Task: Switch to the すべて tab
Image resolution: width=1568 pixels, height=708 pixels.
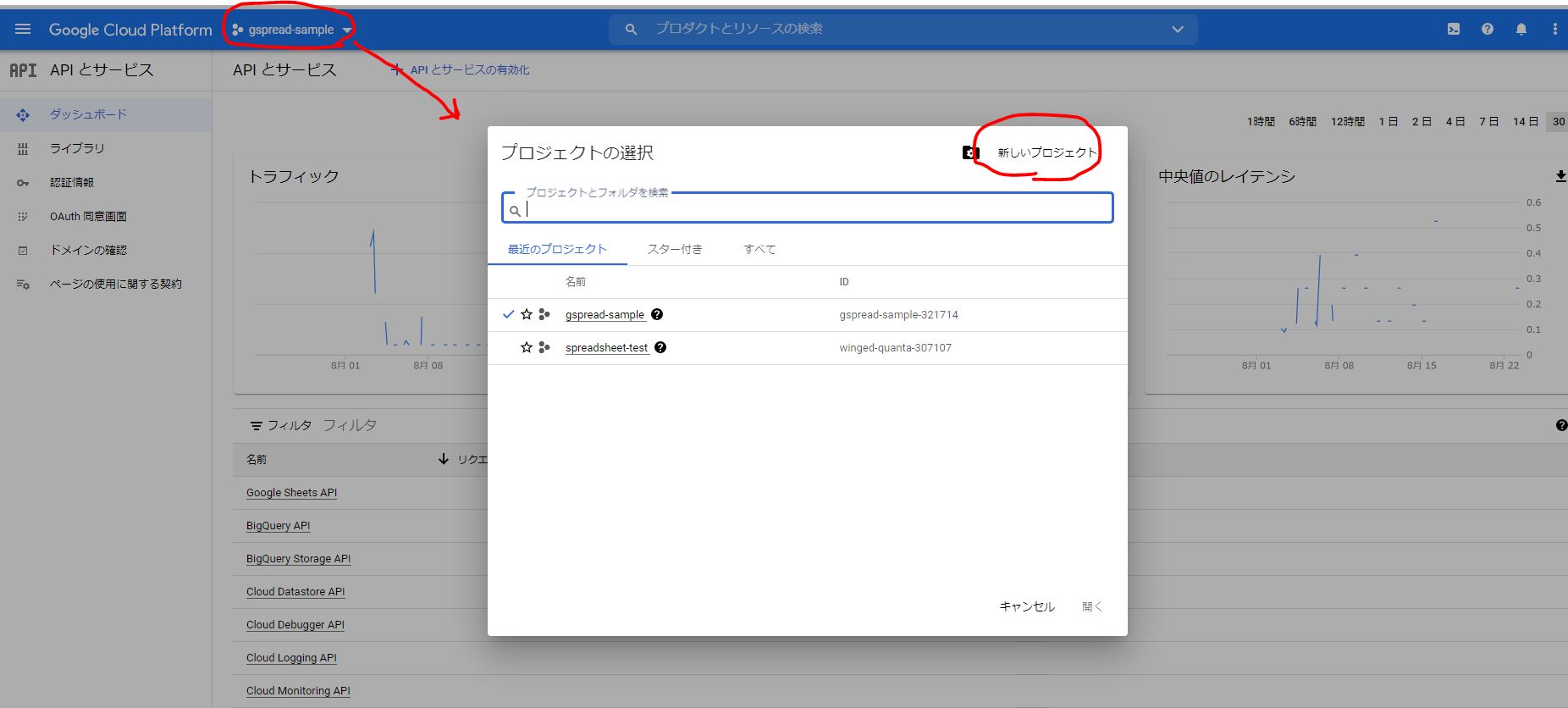Action: click(759, 249)
